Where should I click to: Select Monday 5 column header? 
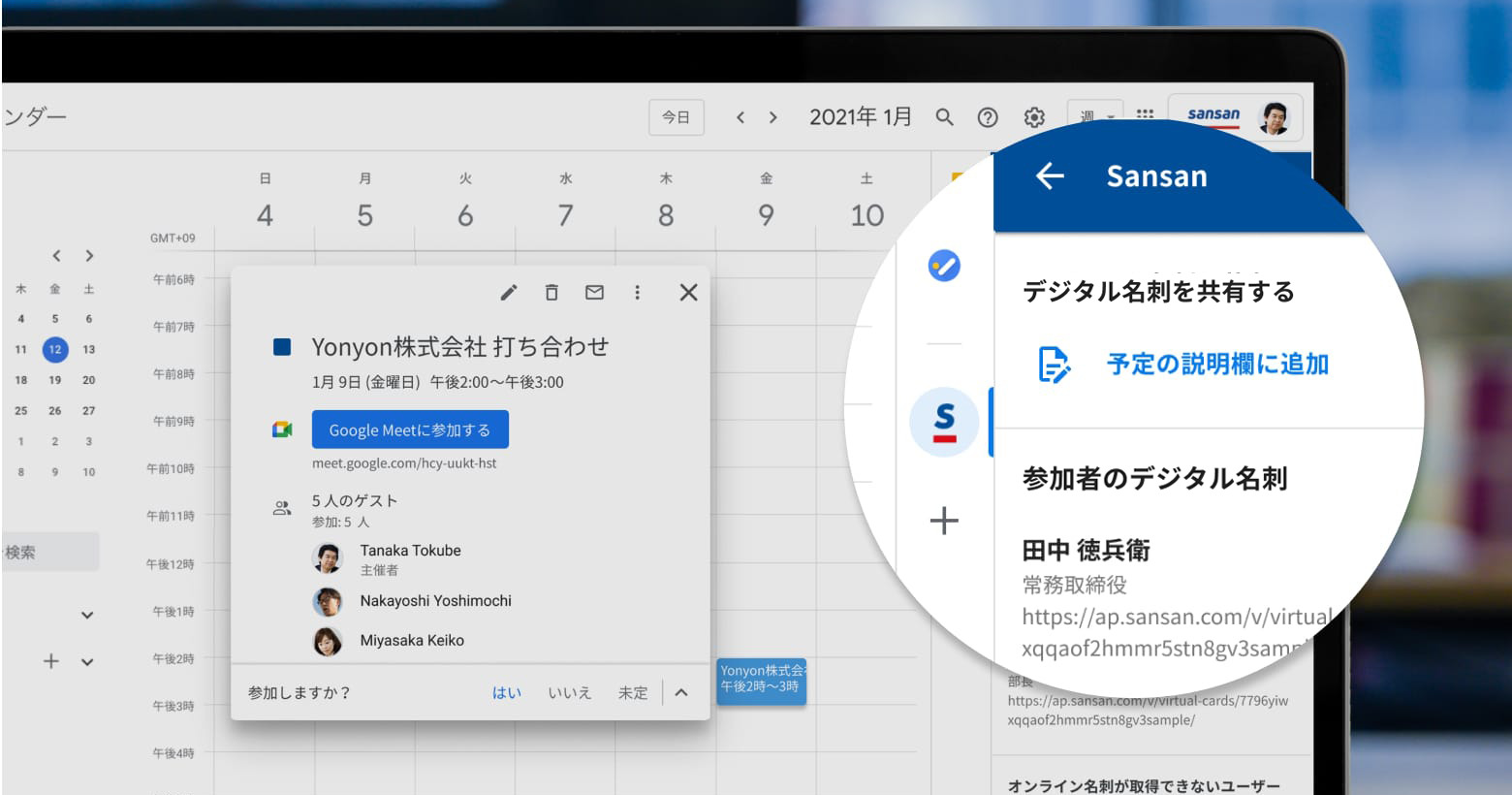pyautogui.click(x=364, y=202)
